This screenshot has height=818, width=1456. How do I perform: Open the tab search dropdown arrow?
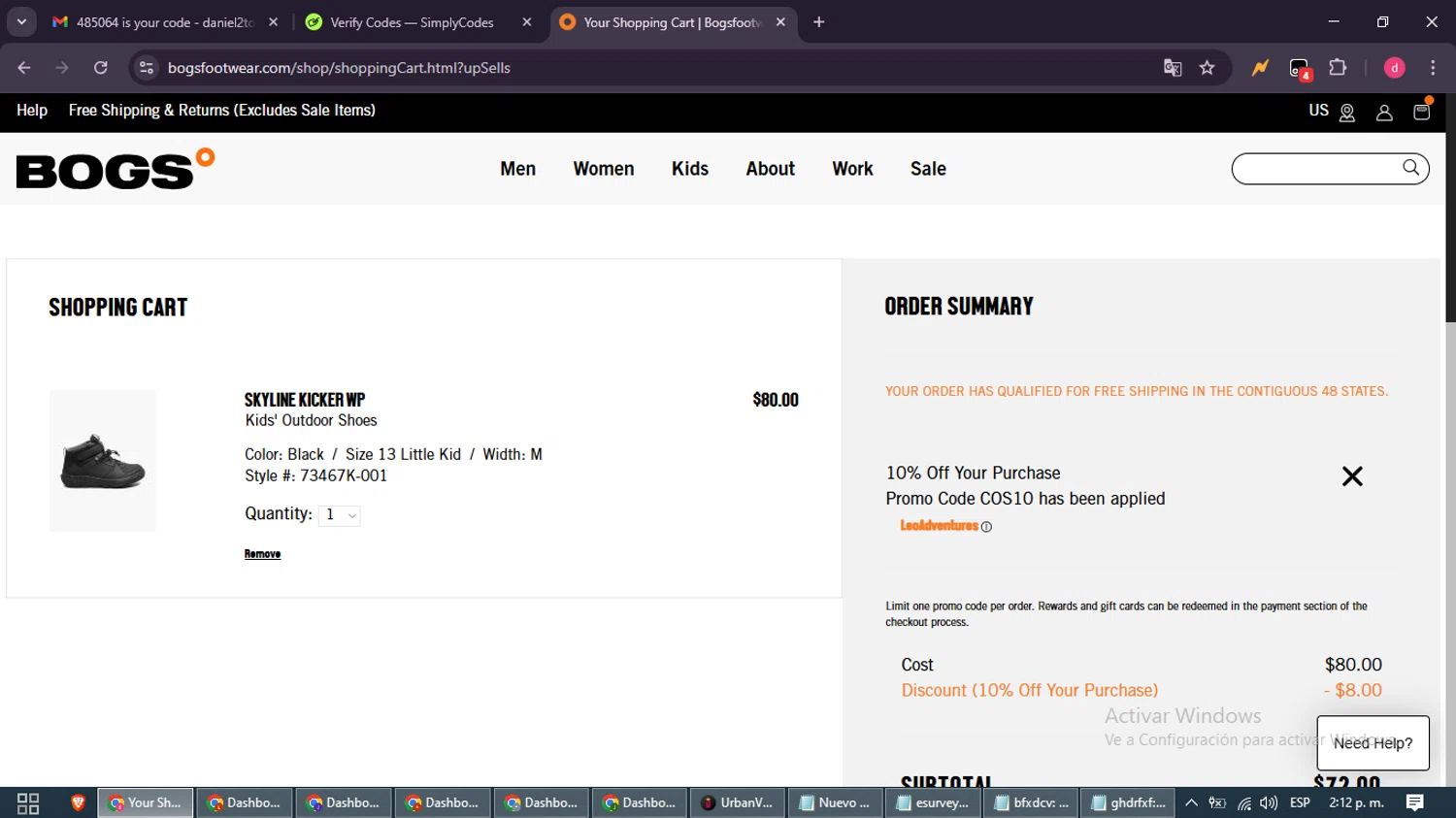pos(21,22)
